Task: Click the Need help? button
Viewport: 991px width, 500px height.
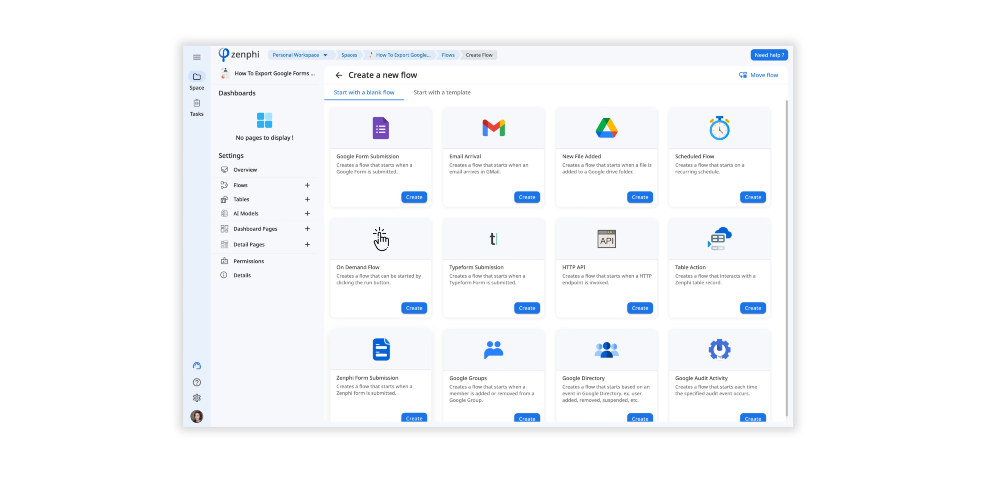Action: pos(769,55)
